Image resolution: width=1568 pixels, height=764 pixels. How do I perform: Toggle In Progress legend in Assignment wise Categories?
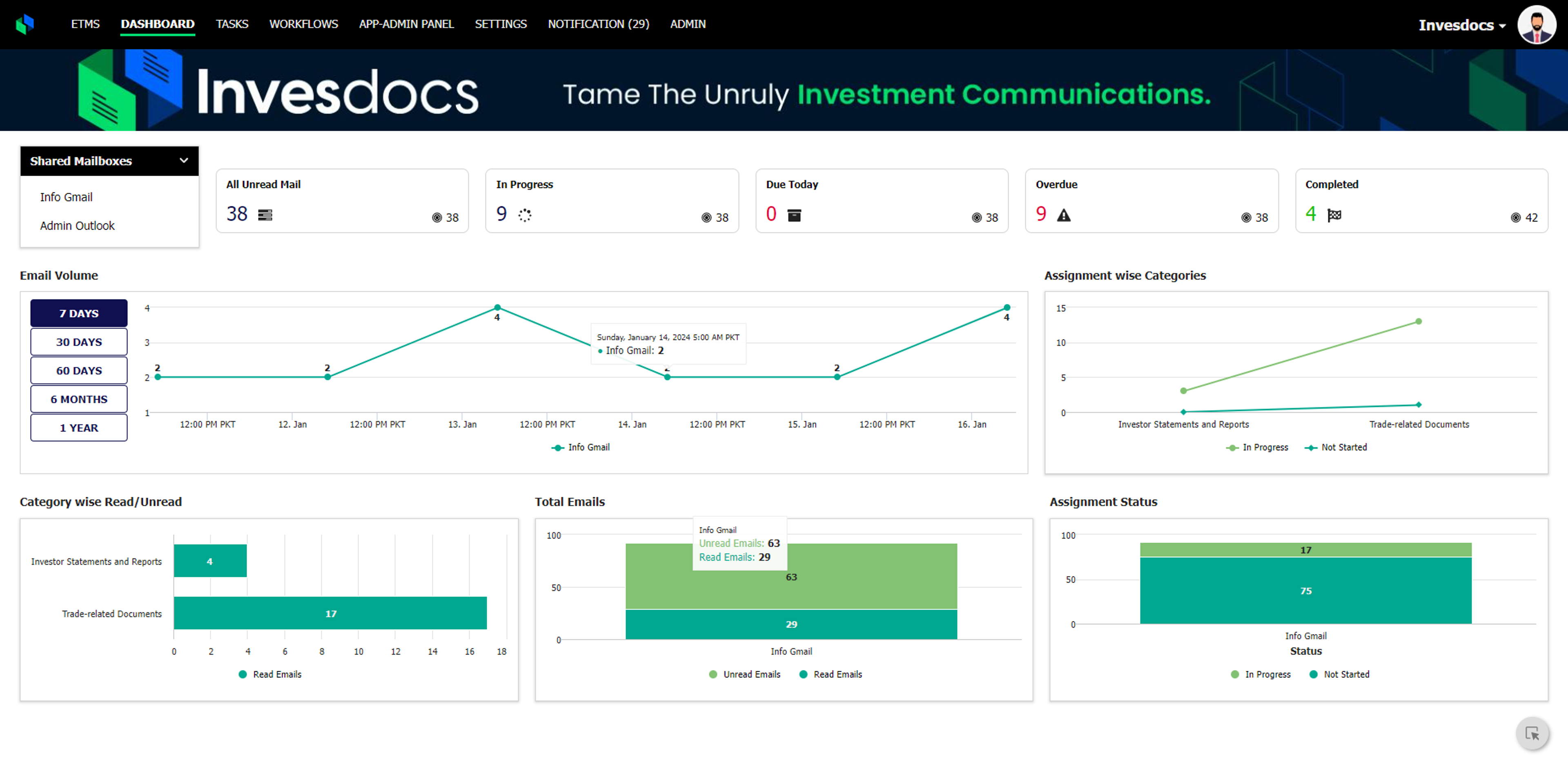1257,448
